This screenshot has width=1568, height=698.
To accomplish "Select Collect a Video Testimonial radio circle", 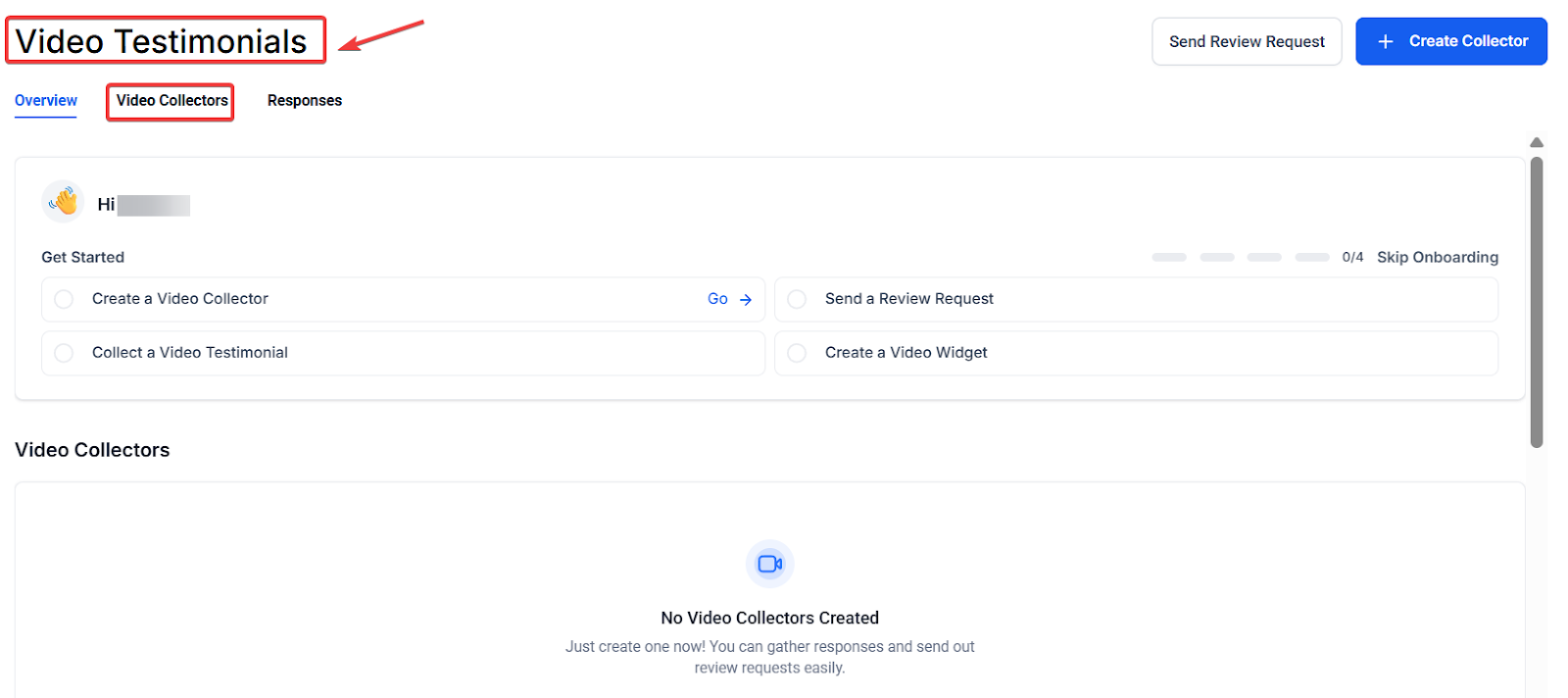I will click(64, 353).
